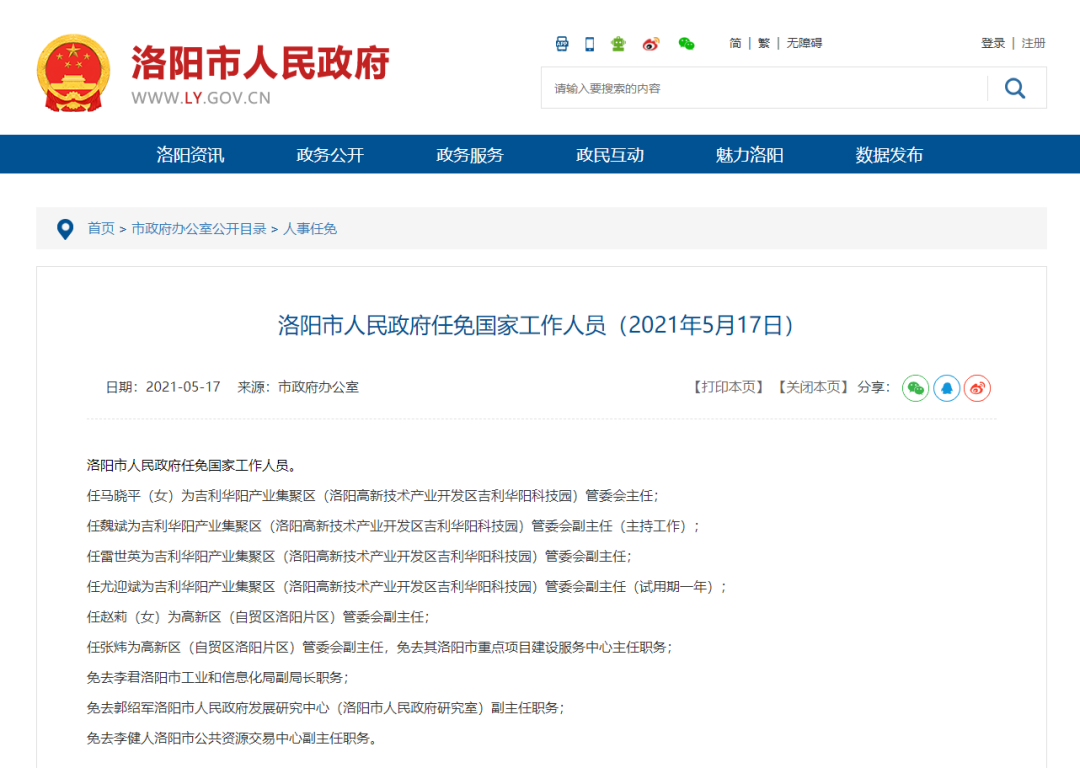Open 政务公开 navigation menu

(x=330, y=155)
